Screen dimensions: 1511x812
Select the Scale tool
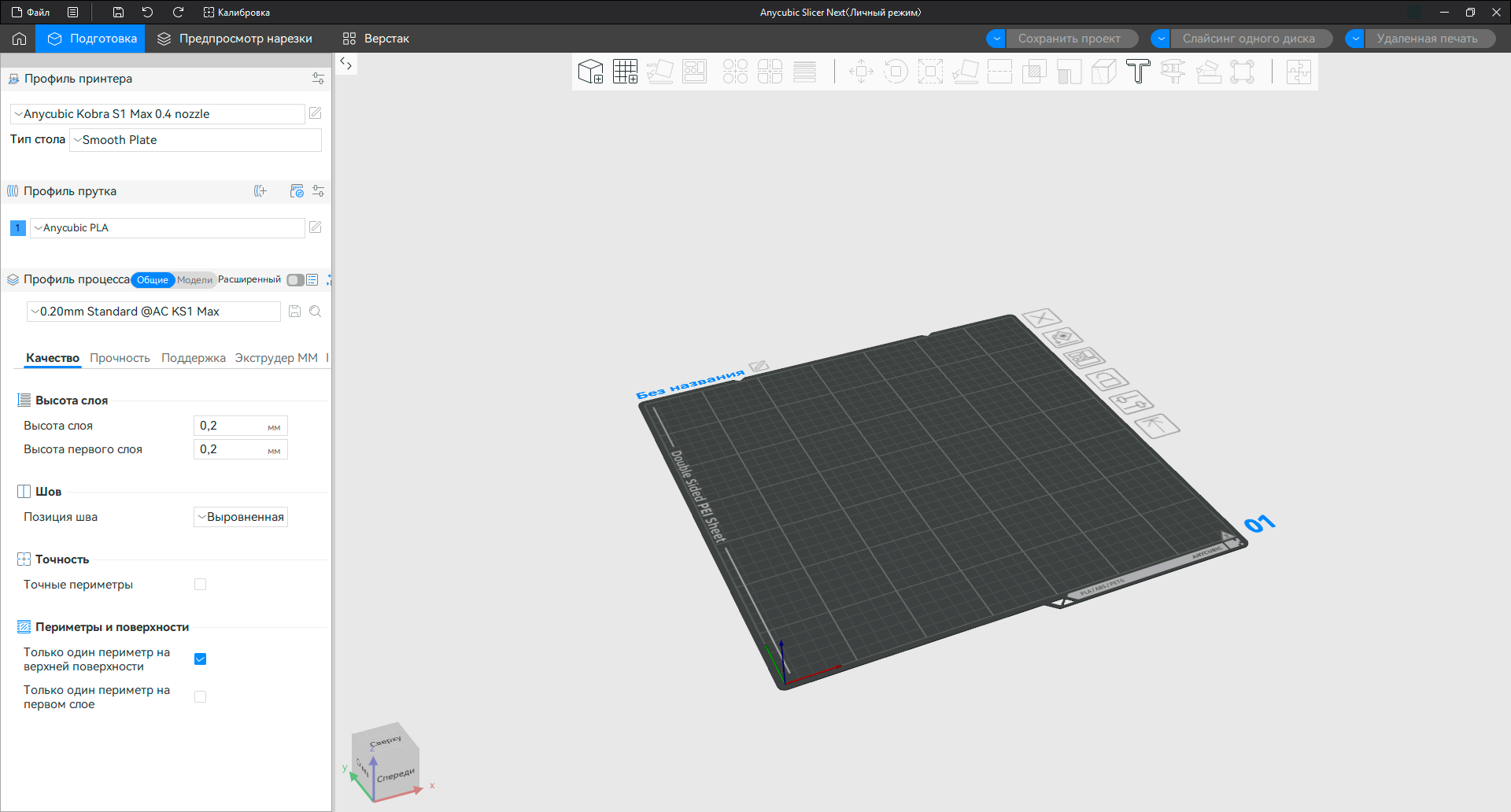pyautogui.click(x=930, y=72)
